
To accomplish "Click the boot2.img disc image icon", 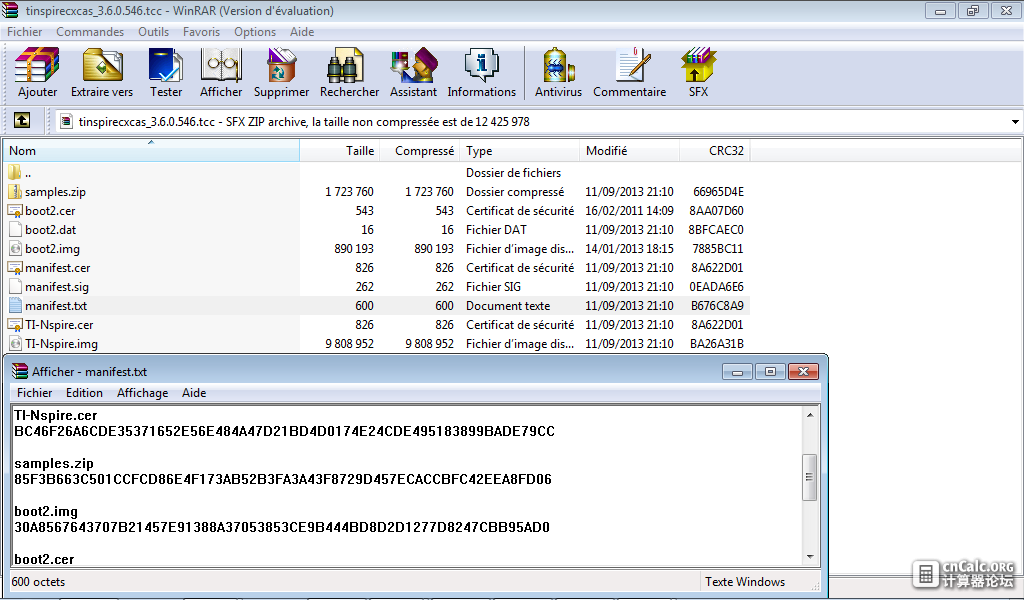I will coord(15,248).
